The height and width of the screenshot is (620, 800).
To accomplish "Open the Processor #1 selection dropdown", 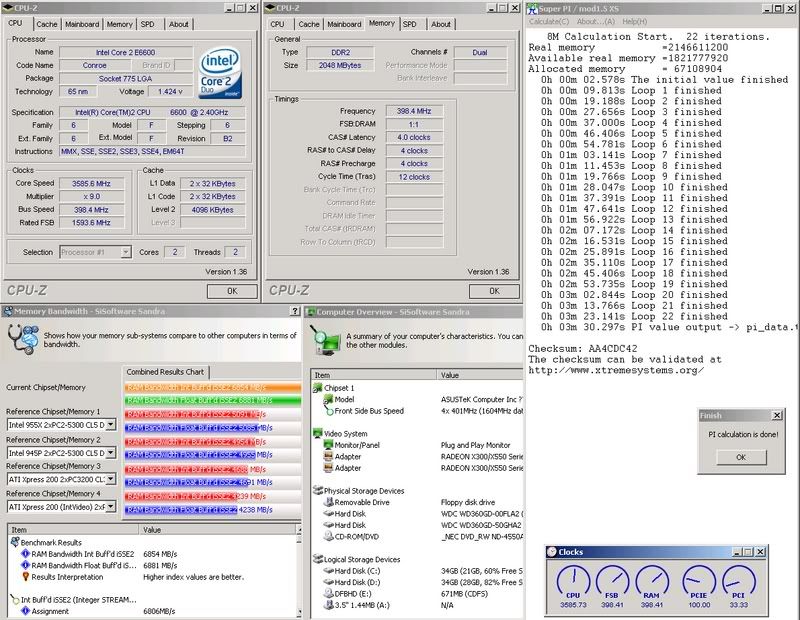I will point(126,252).
